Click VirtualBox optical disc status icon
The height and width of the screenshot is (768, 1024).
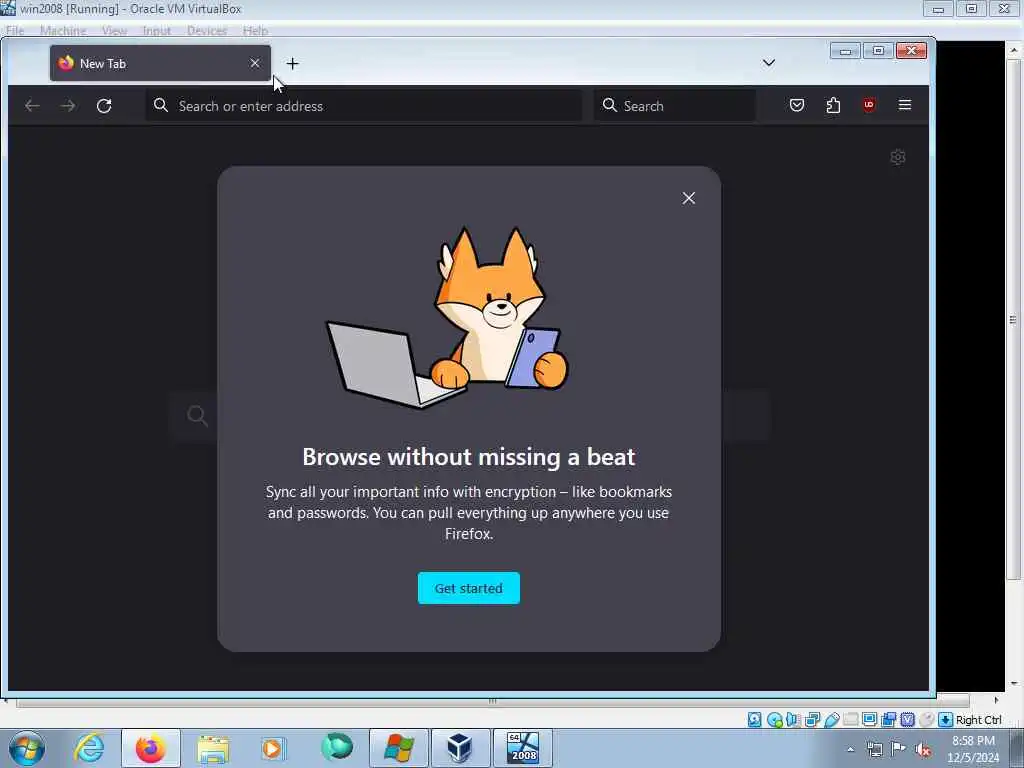775,720
